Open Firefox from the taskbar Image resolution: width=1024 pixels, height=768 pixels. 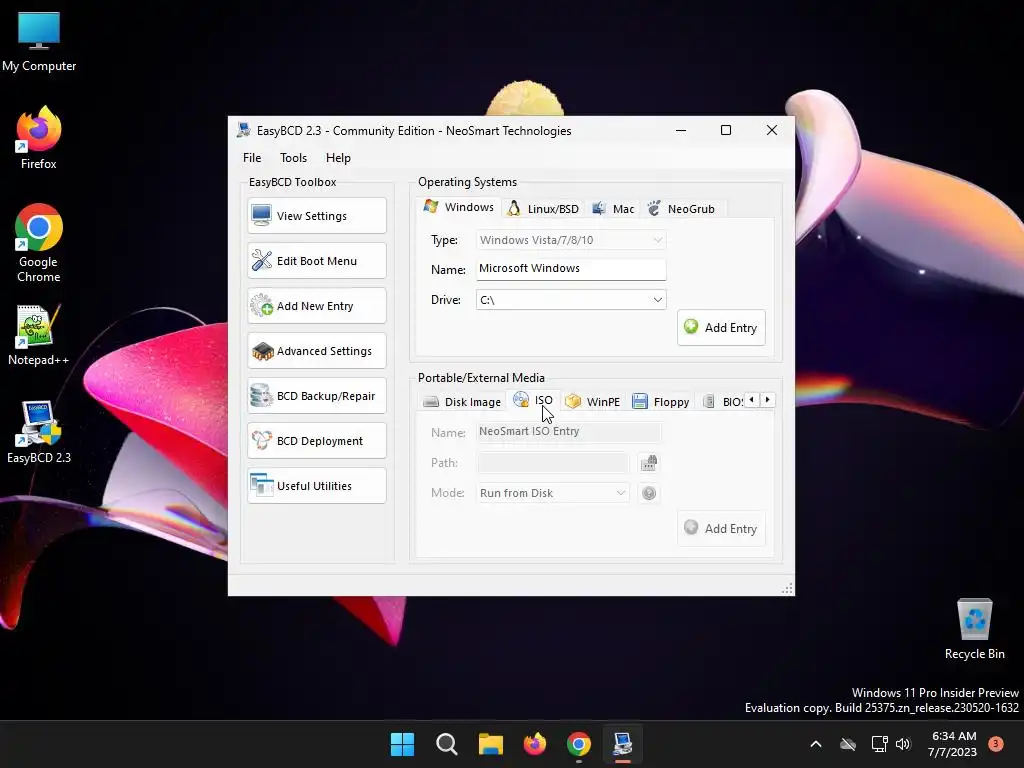coord(535,744)
